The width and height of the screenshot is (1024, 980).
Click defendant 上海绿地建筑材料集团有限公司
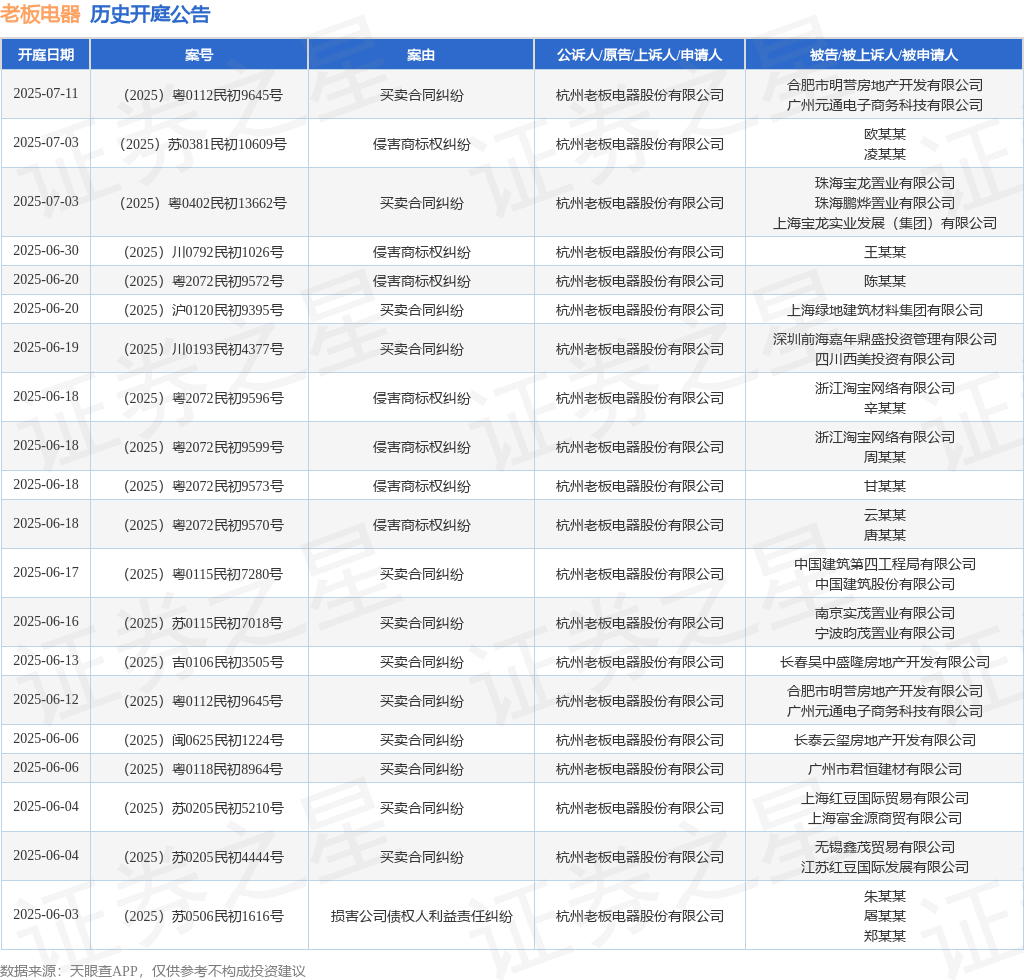tap(884, 310)
